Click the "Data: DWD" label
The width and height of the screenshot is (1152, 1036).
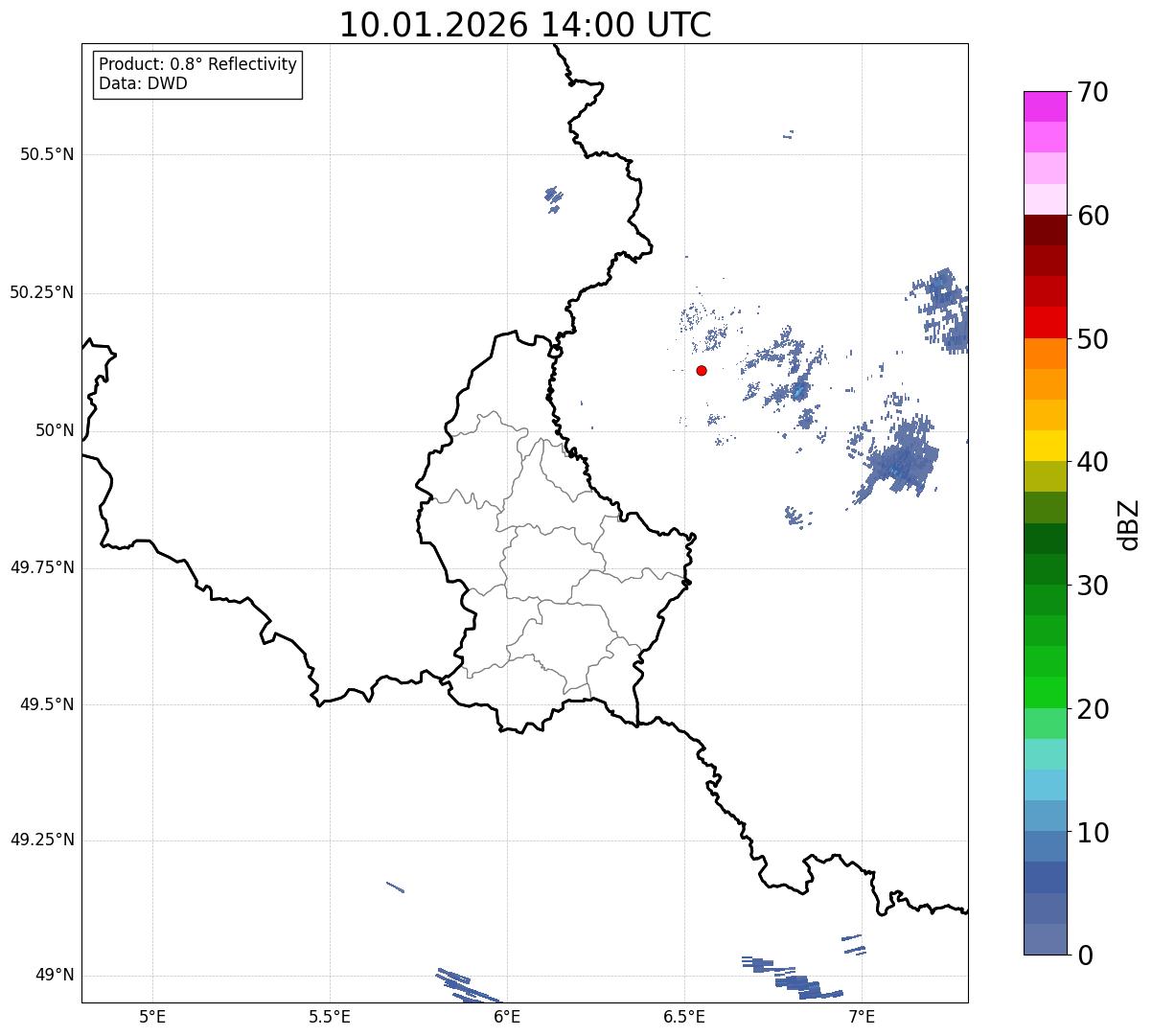coord(143,83)
